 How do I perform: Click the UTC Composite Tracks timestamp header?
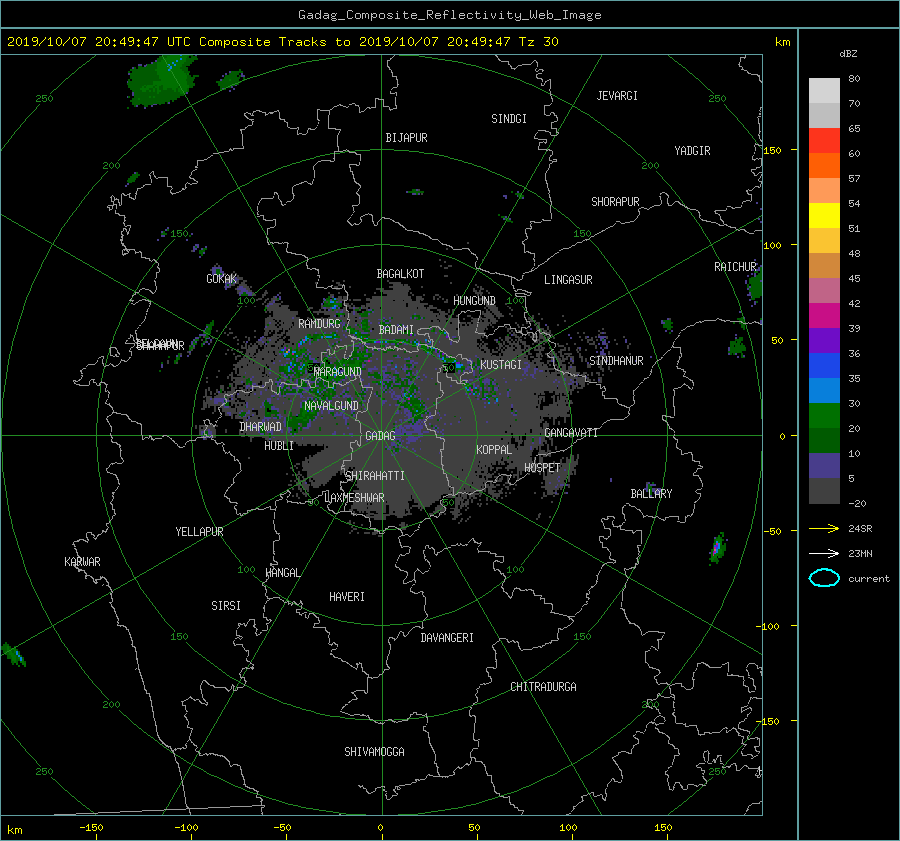click(282, 42)
